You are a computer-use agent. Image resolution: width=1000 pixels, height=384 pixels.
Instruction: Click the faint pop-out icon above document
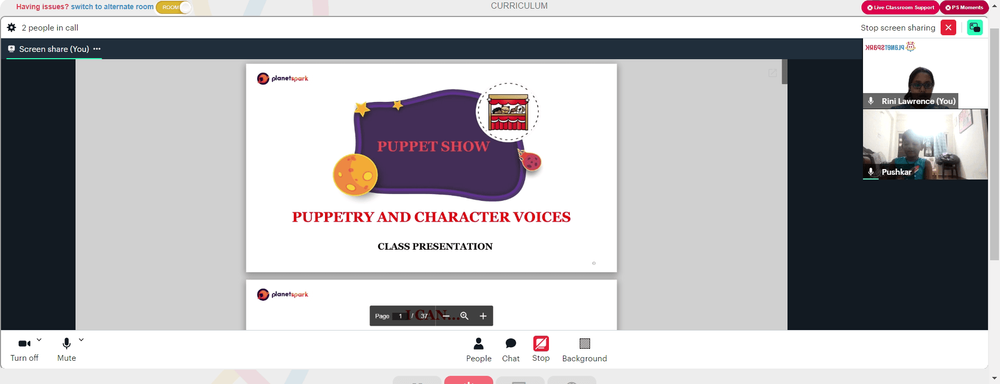tap(772, 73)
